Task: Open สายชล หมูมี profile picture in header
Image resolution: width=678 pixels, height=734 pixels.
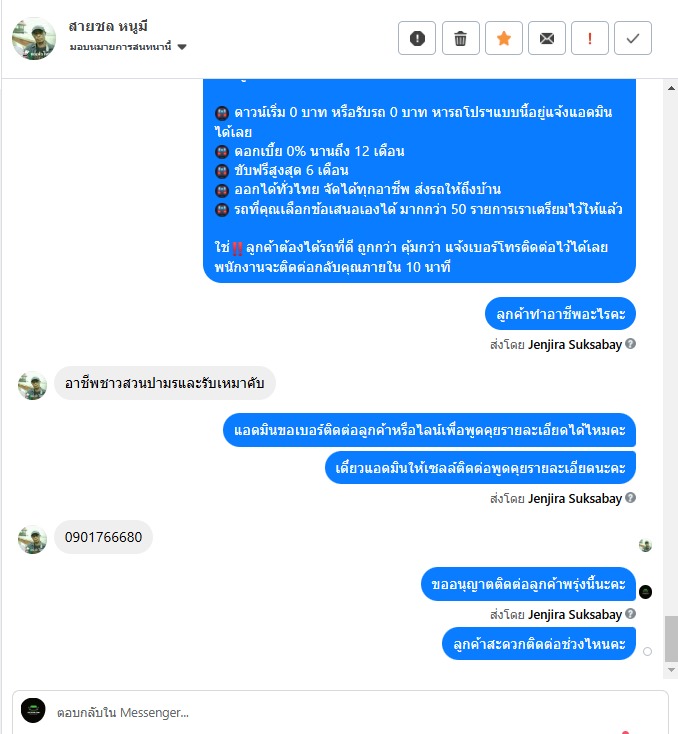Action: pos(34,38)
